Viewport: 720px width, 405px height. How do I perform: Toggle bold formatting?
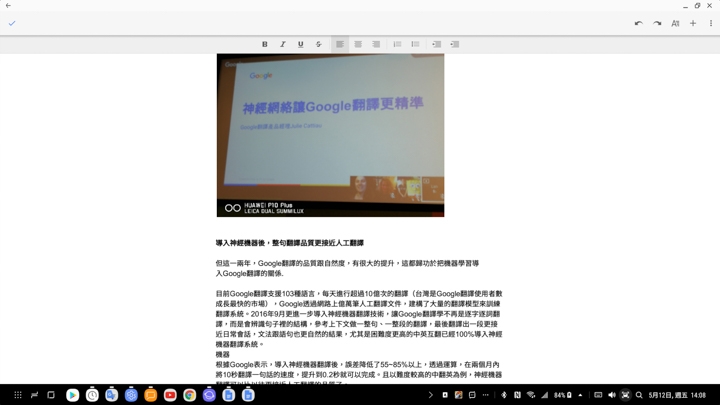point(264,44)
